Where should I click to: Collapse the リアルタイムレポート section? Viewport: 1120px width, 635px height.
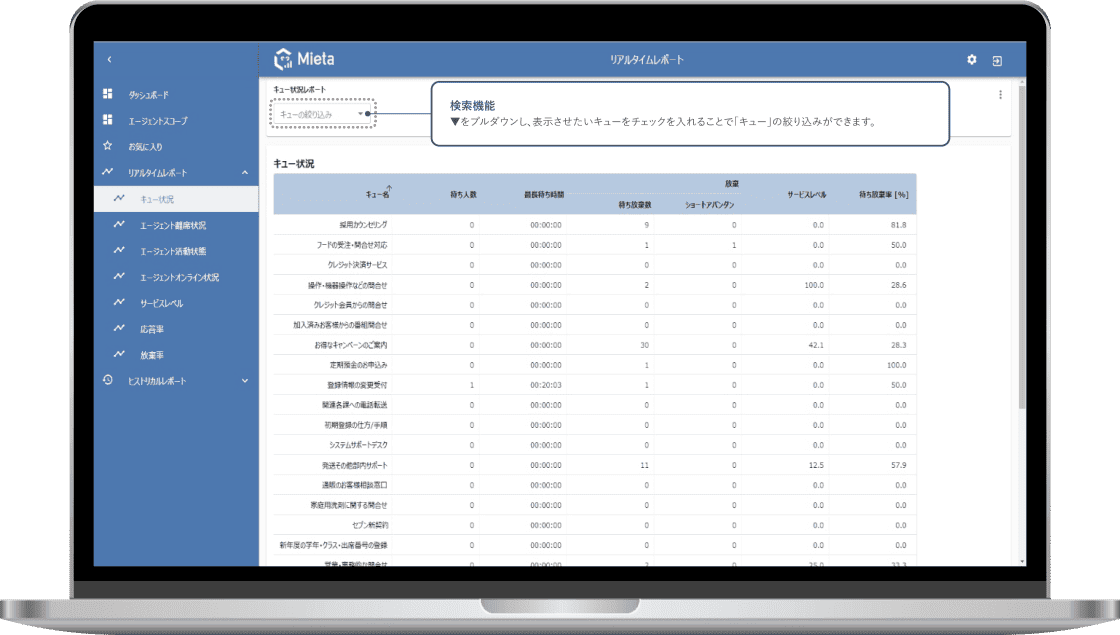click(245, 173)
